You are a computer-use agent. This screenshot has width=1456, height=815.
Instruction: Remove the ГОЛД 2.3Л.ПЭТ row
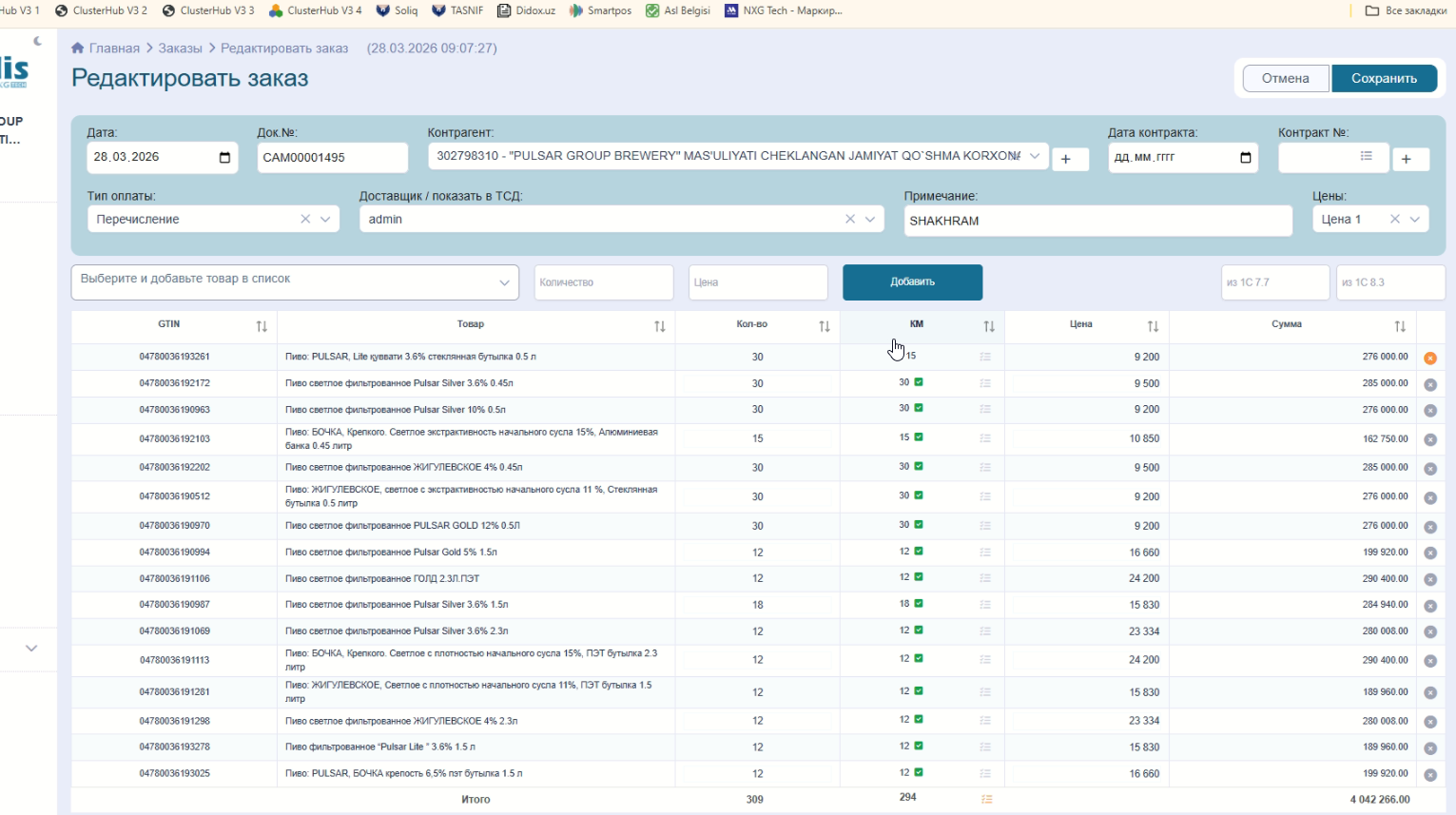(x=1429, y=579)
